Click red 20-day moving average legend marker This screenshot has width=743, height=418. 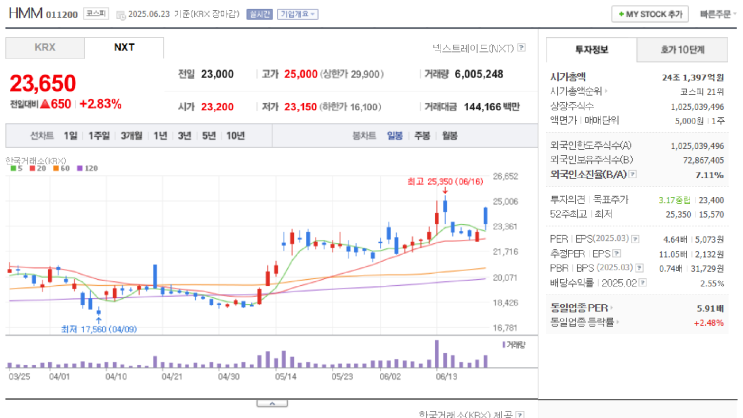click(32, 168)
